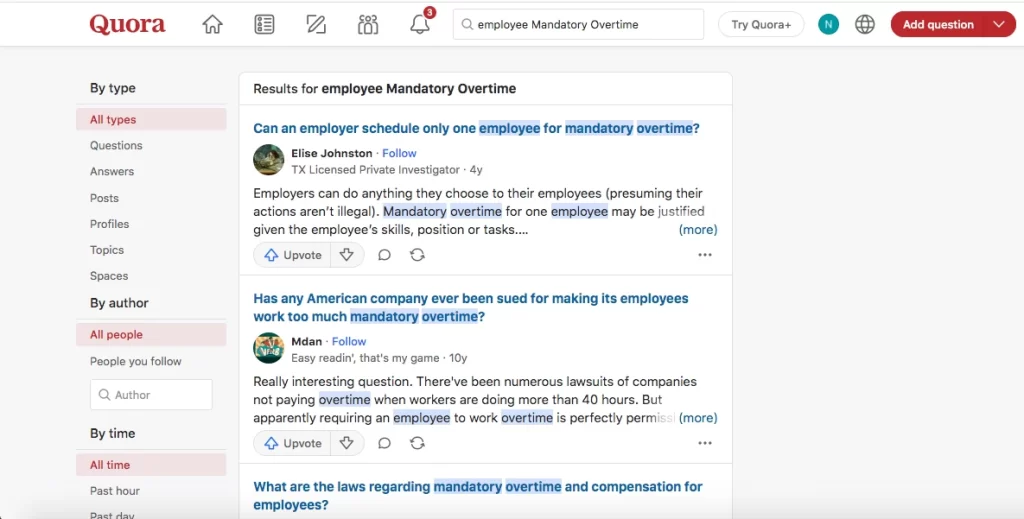Screen dimensions: 1024x519
Task: Click 'Results for employee Mandatory Overtime' heading
Action: pyautogui.click(x=385, y=89)
